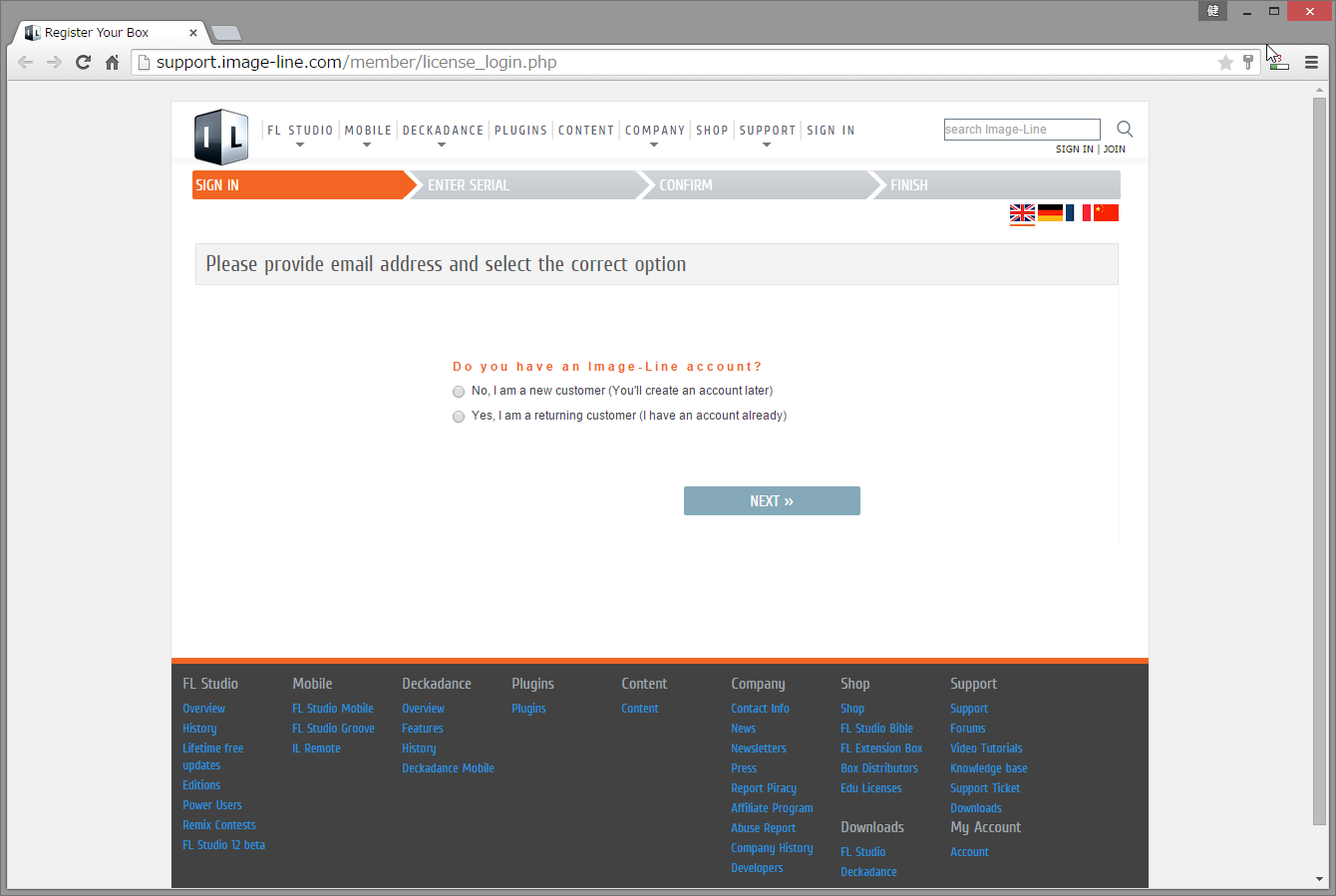Open the MOBILE nav menu

click(368, 131)
